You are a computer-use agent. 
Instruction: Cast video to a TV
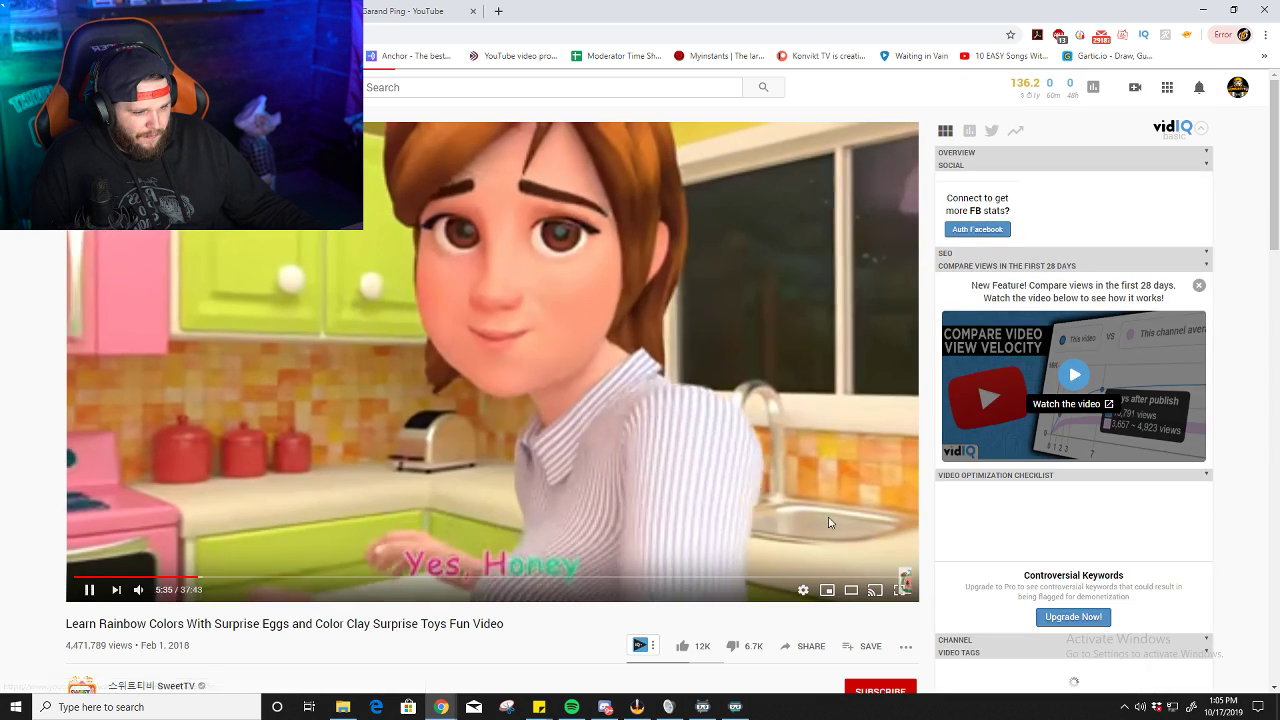875,590
